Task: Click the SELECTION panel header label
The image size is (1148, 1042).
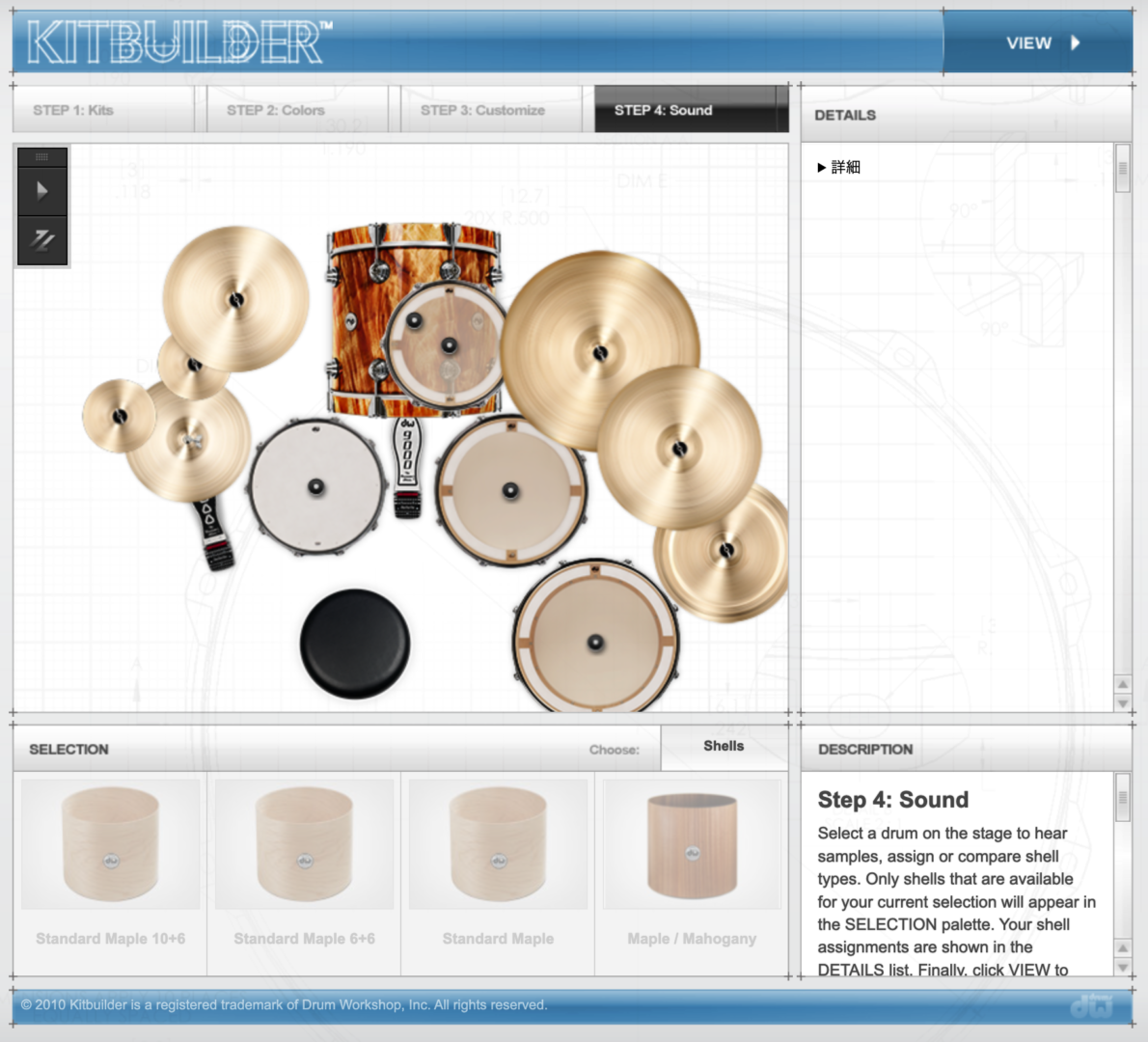Action: tap(68, 749)
